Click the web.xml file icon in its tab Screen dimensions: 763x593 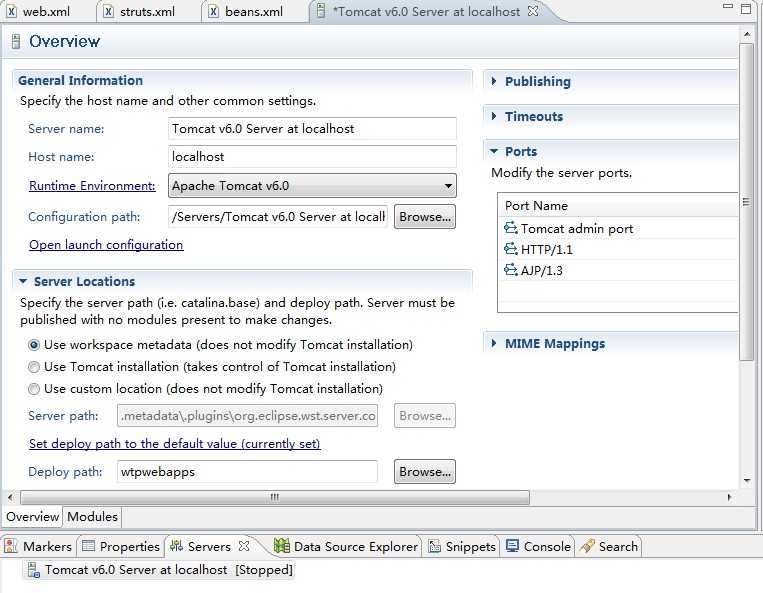[x=11, y=11]
